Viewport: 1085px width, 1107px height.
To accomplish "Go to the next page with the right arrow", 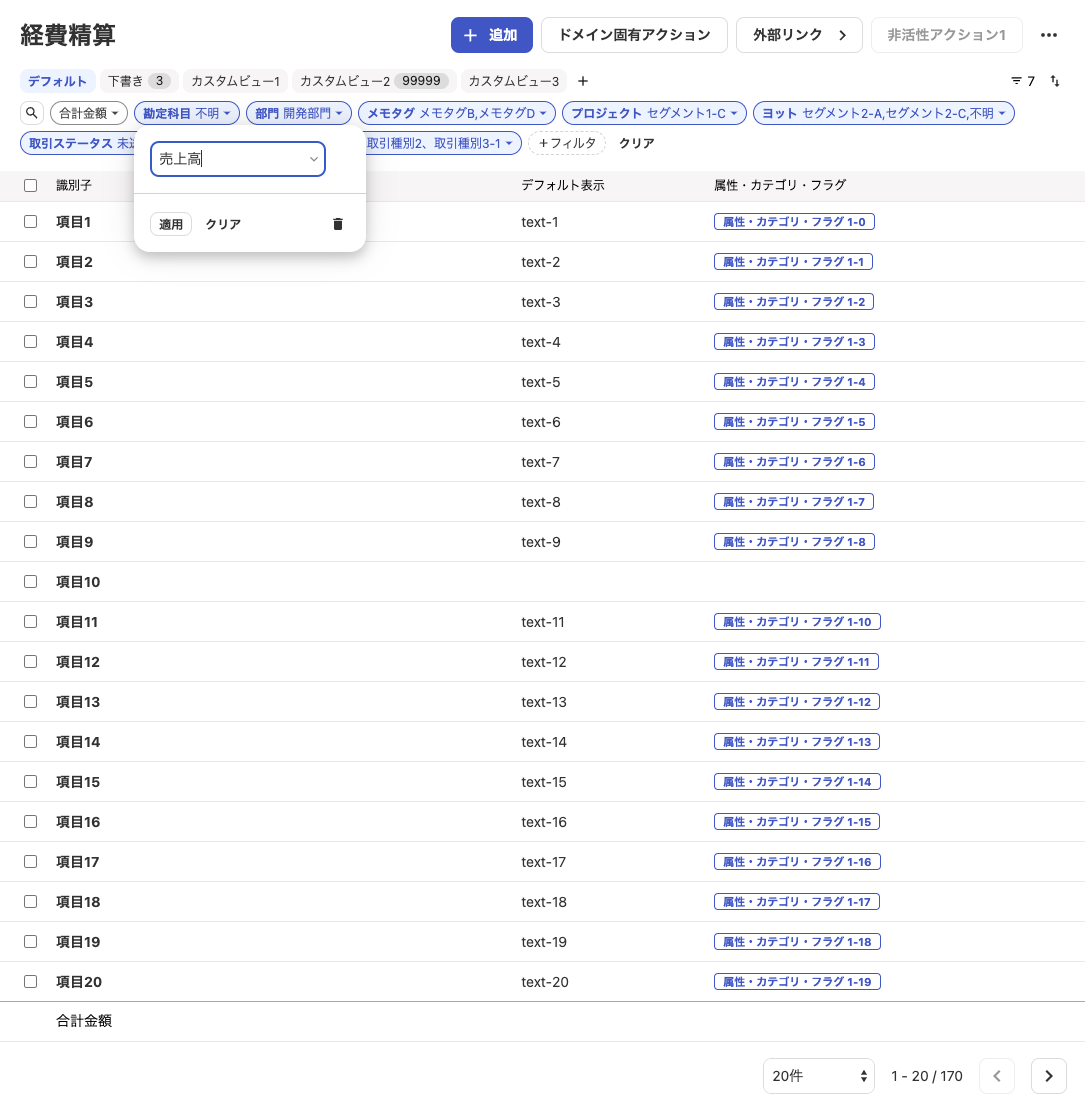I will point(1048,1076).
